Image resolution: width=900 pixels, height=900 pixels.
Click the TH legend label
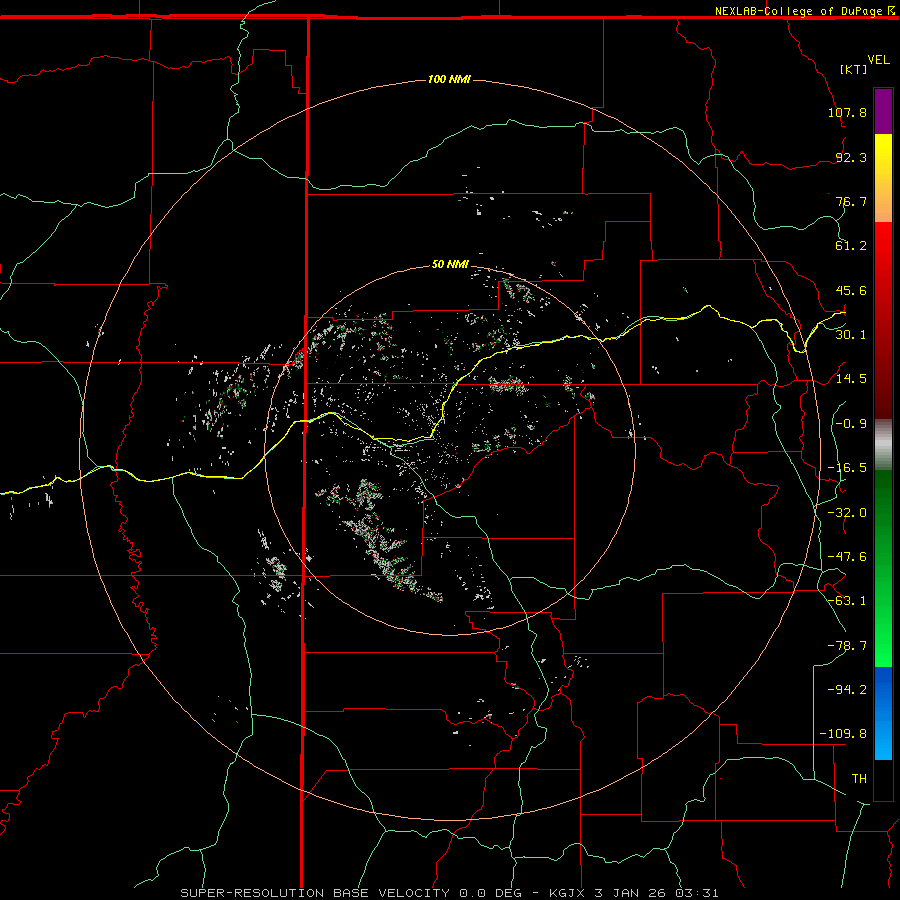859,779
